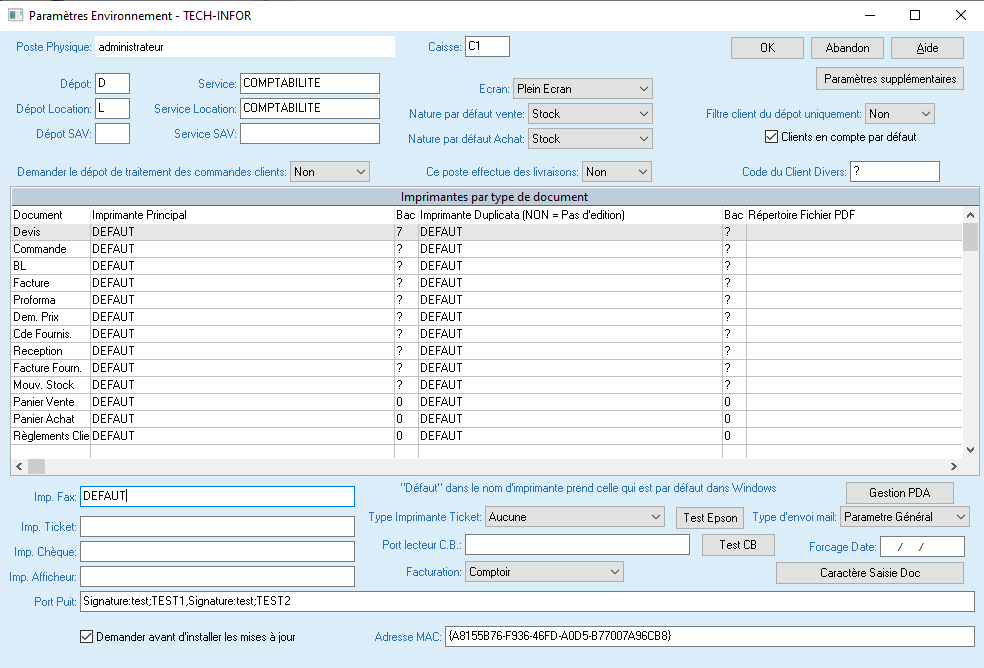Expand 'Nature par défaut vente' dropdown
The width and height of the screenshot is (984, 668).
(x=590, y=114)
